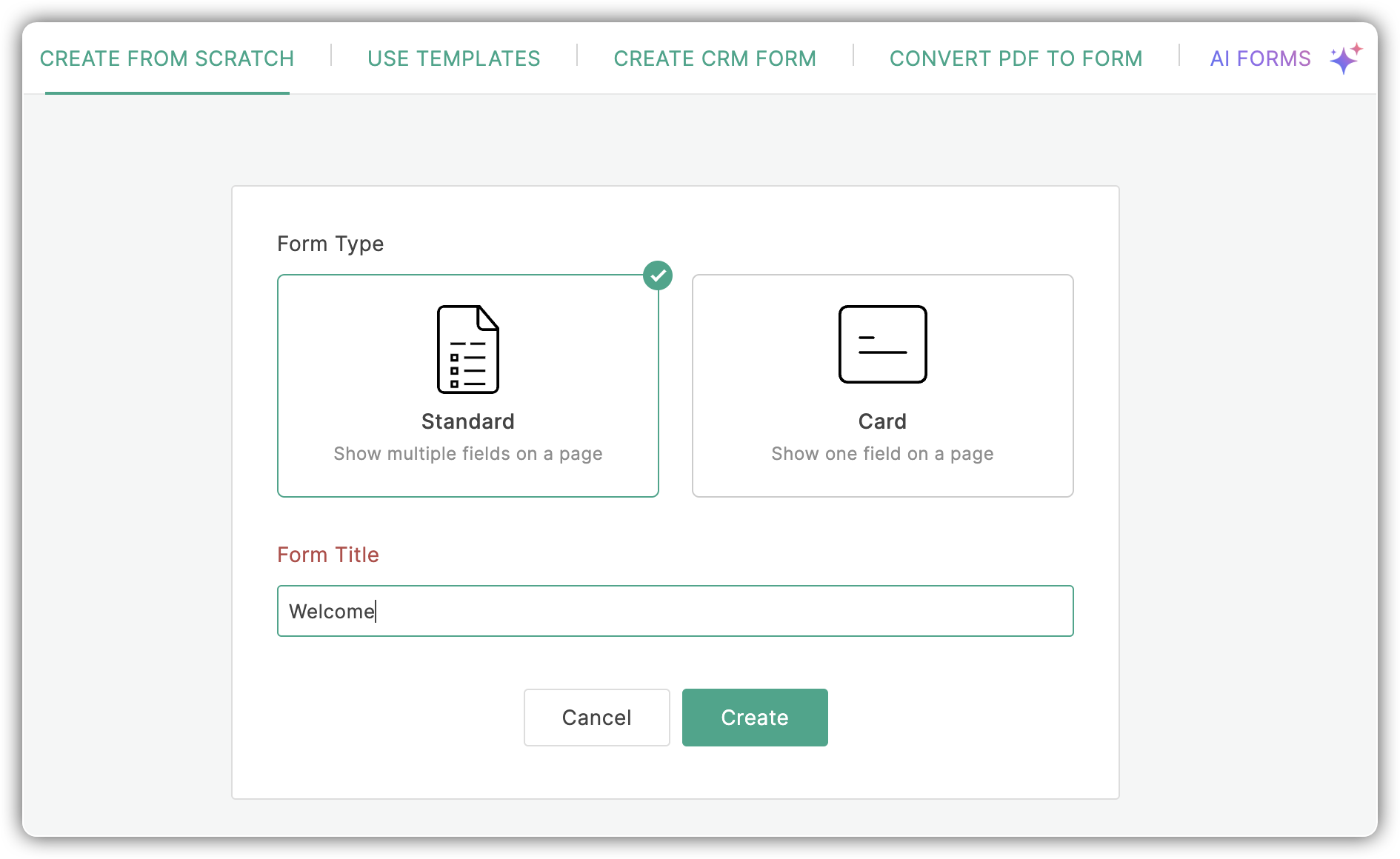Click the Form Title label

pos(327,555)
